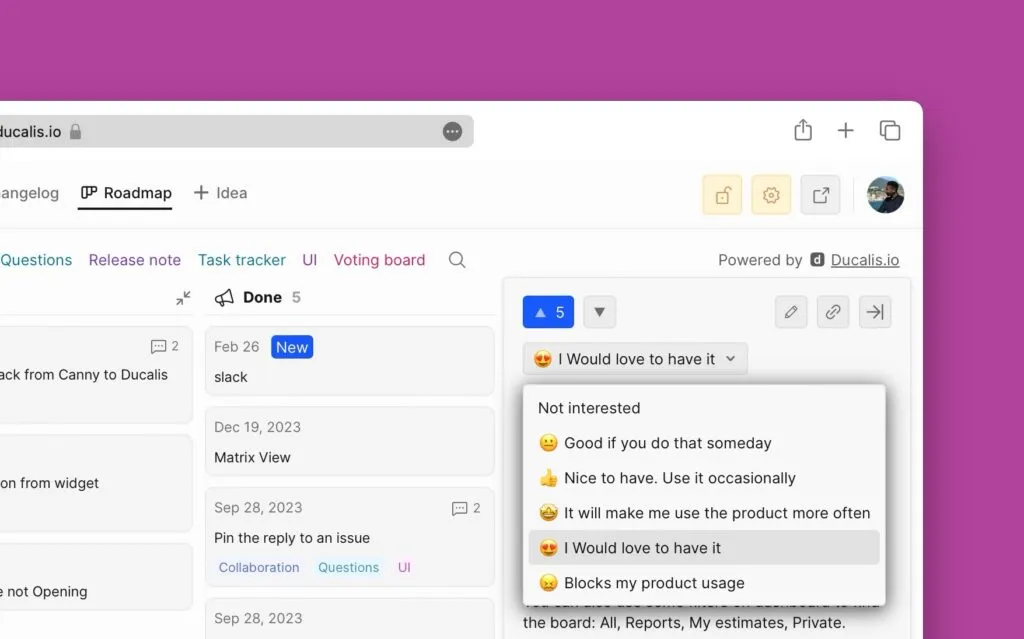Choose 'Not interested' from the list
This screenshot has height=639, width=1024.
(x=589, y=408)
